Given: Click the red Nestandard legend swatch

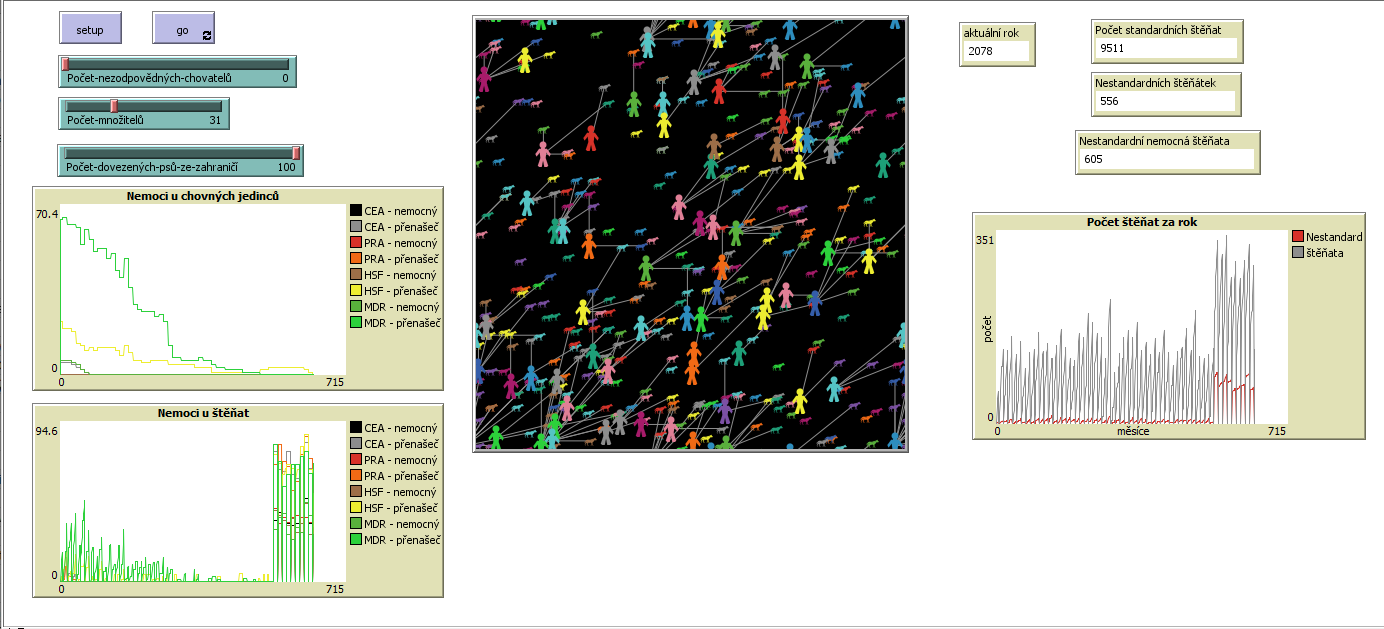Looking at the screenshot, I should pyautogui.click(x=1298, y=237).
